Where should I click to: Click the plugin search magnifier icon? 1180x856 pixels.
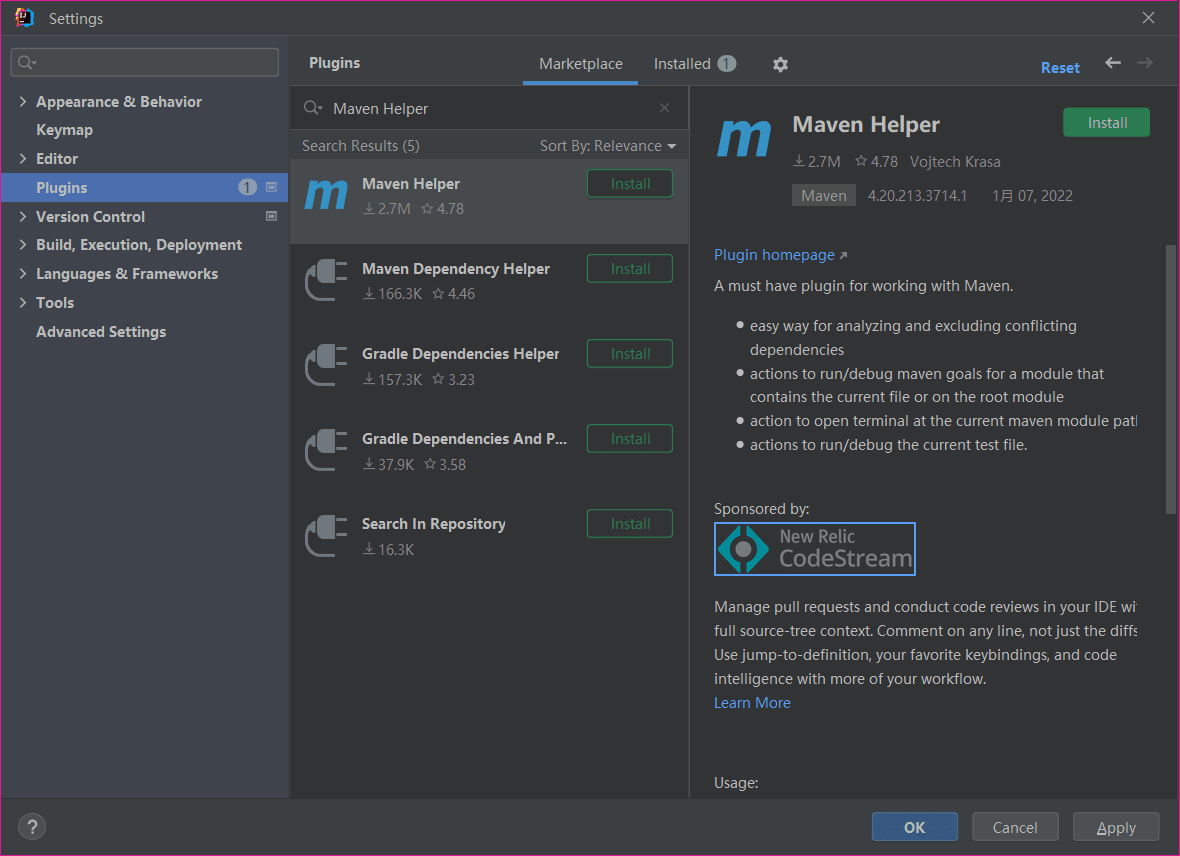(x=312, y=108)
